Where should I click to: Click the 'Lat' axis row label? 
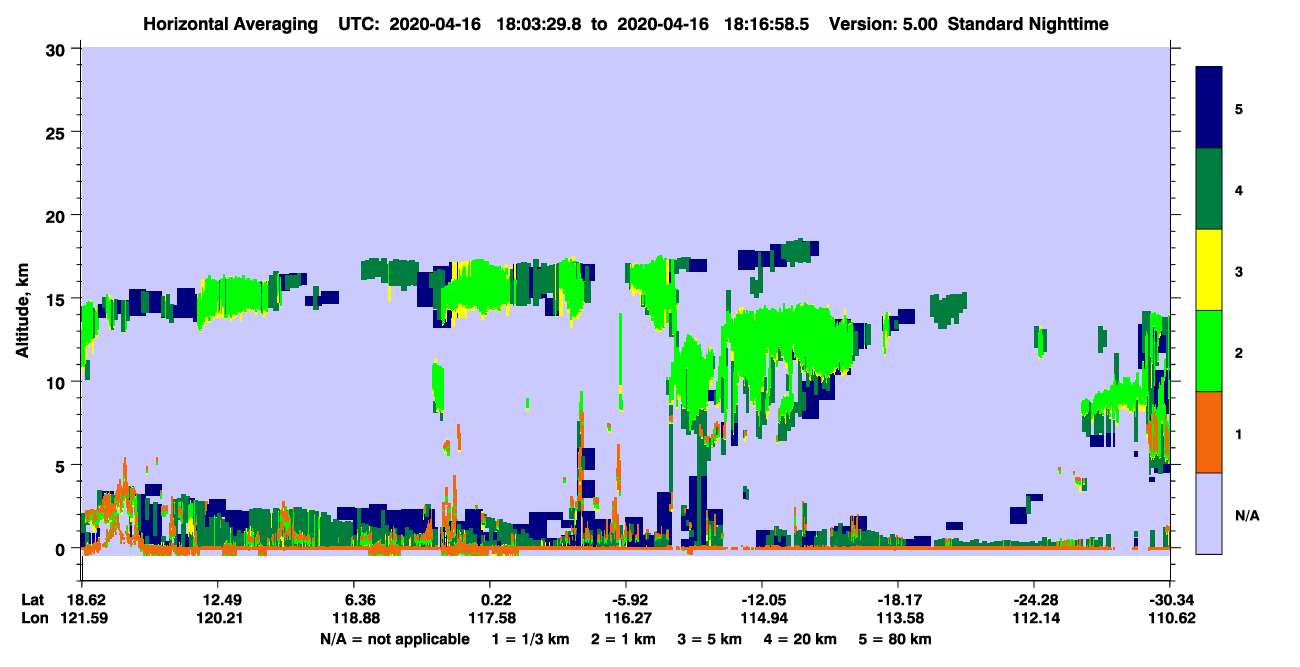32,600
